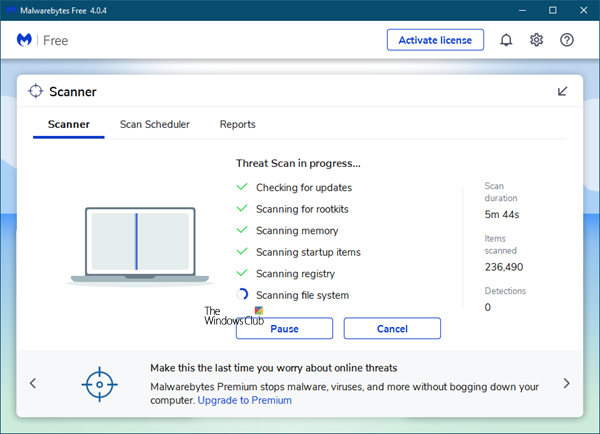Click checkmark beside Scanning memory
600x434 pixels.
242,230
